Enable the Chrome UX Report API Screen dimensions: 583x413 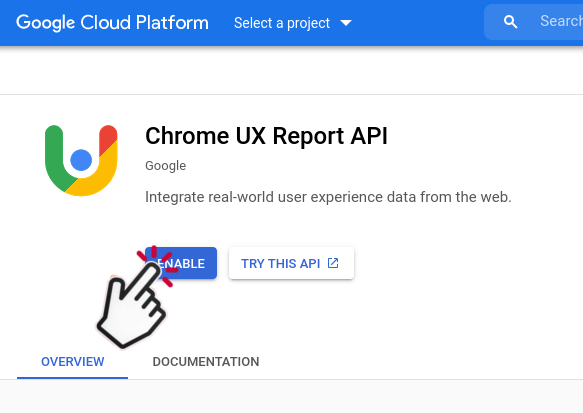[181, 263]
